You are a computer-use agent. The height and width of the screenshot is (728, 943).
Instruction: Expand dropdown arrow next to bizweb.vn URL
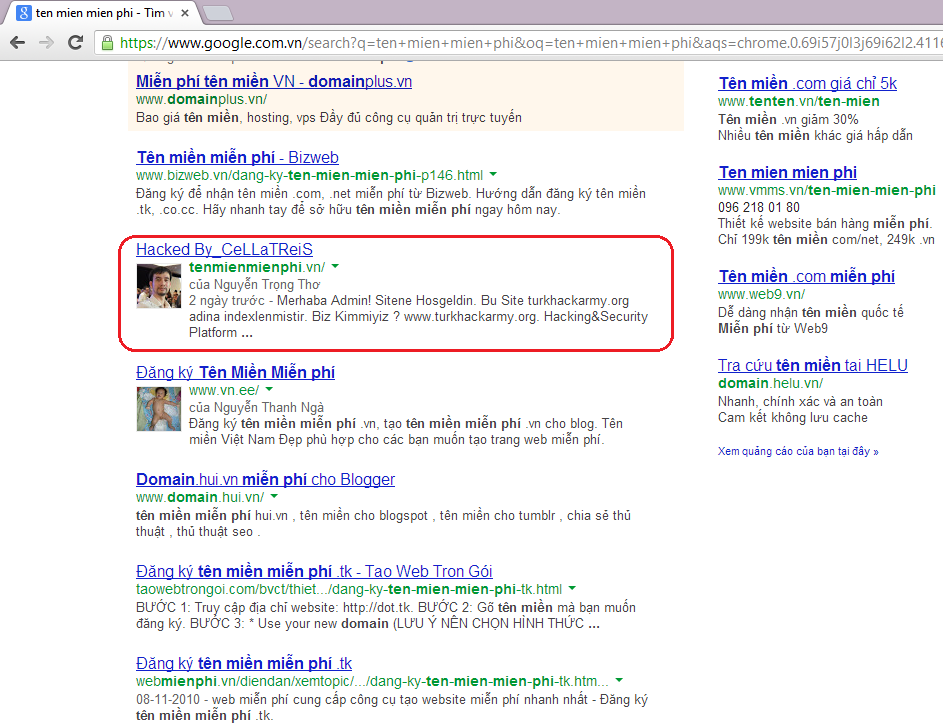pos(494,175)
